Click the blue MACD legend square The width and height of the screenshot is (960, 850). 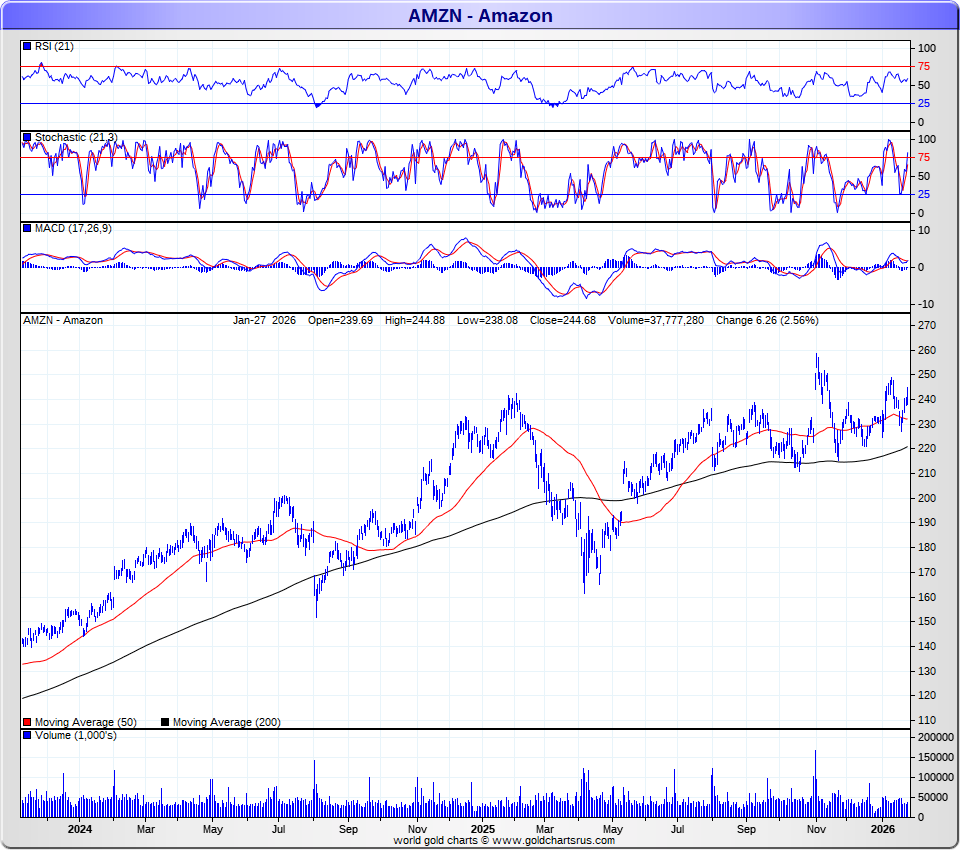pos(27,228)
